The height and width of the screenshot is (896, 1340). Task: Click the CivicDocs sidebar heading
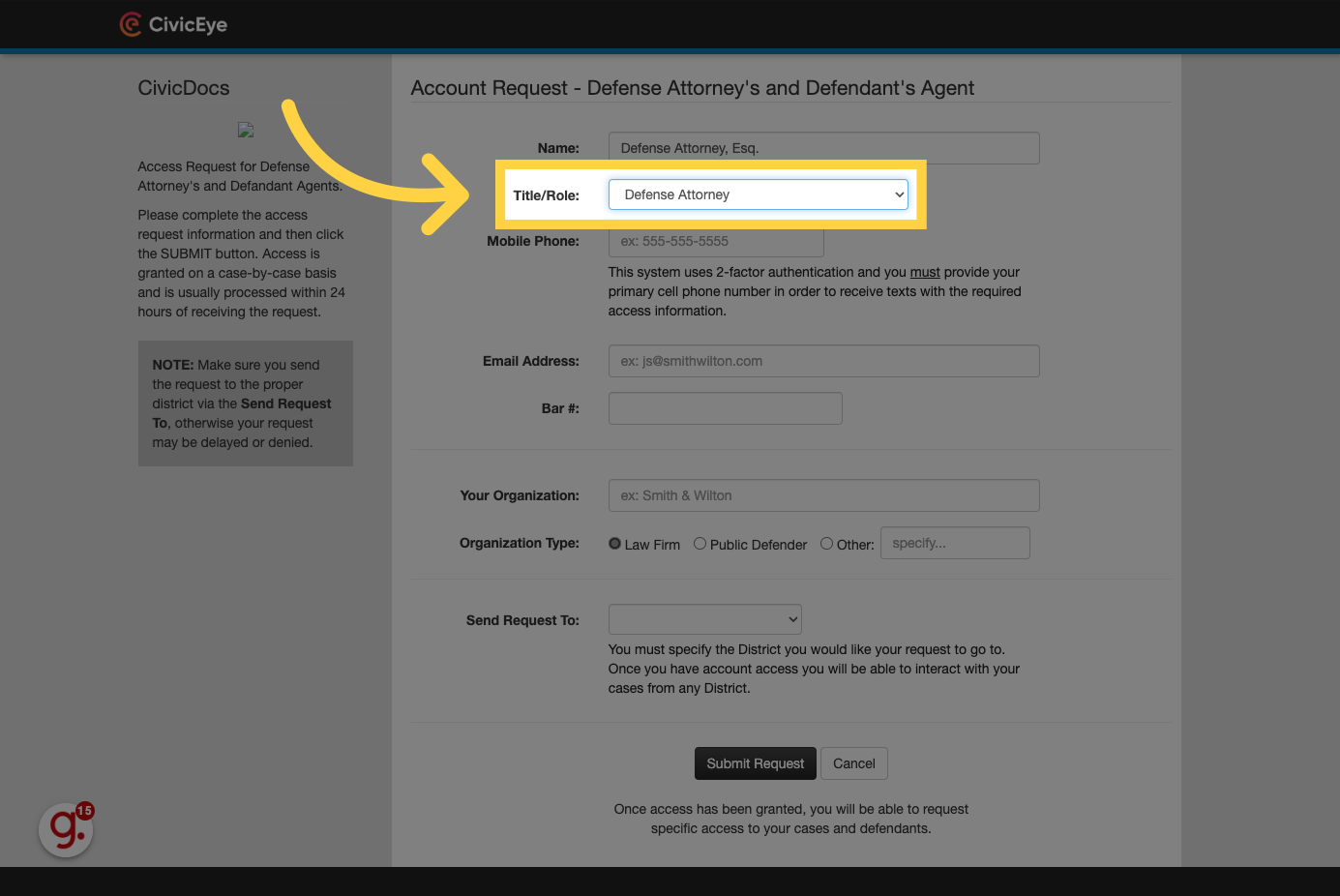[184, 88]
